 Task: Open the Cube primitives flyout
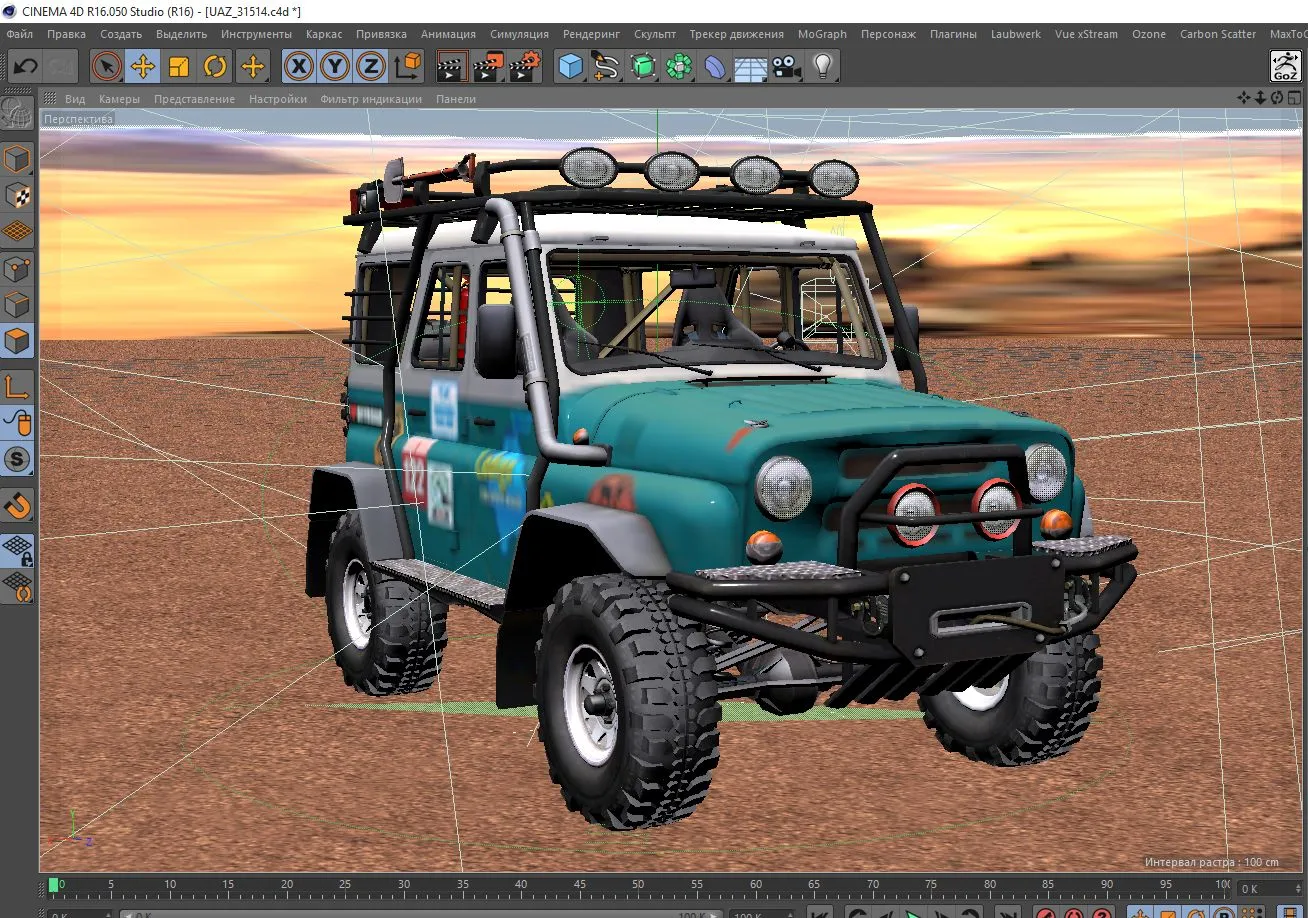(571, 67)
